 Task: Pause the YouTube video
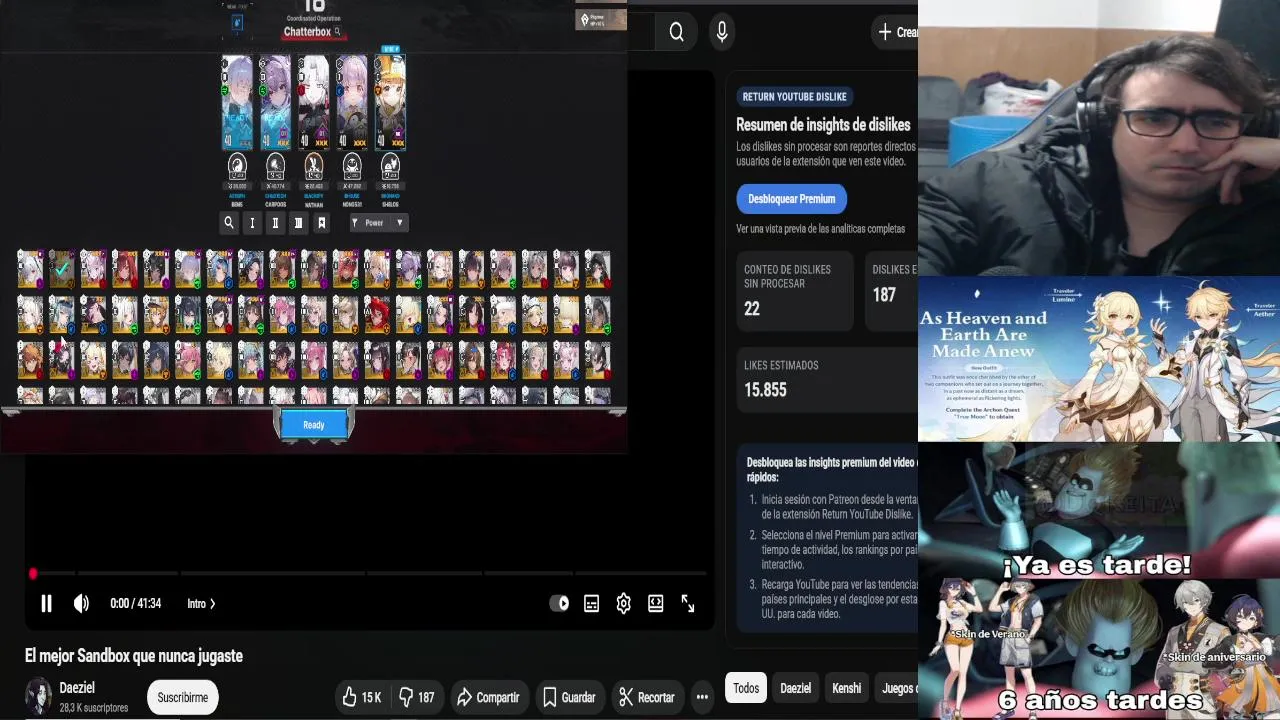pos(46,603)
